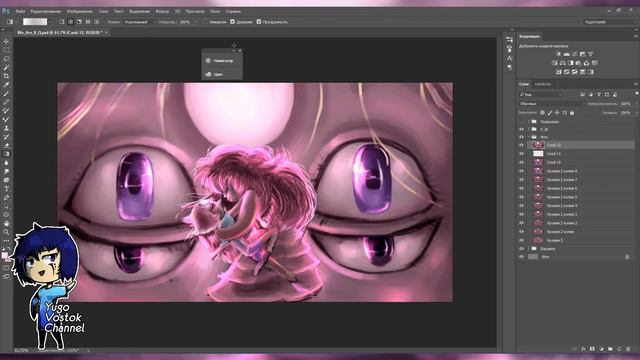Screen dimensions: 640x360
Task: Click the layer styles fx icon
Action: tap(583, 349)
